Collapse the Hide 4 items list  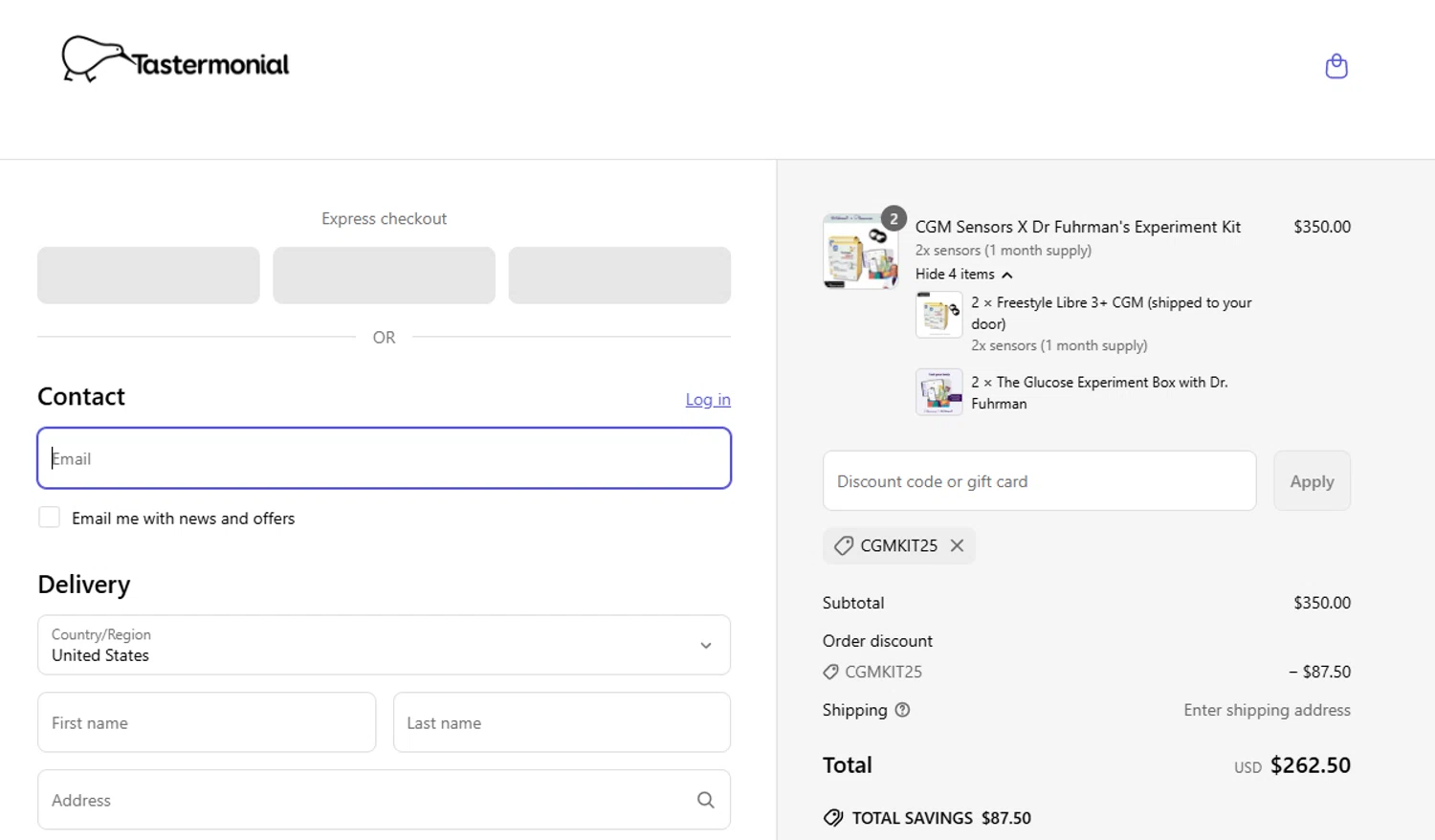tap(963, 274)
